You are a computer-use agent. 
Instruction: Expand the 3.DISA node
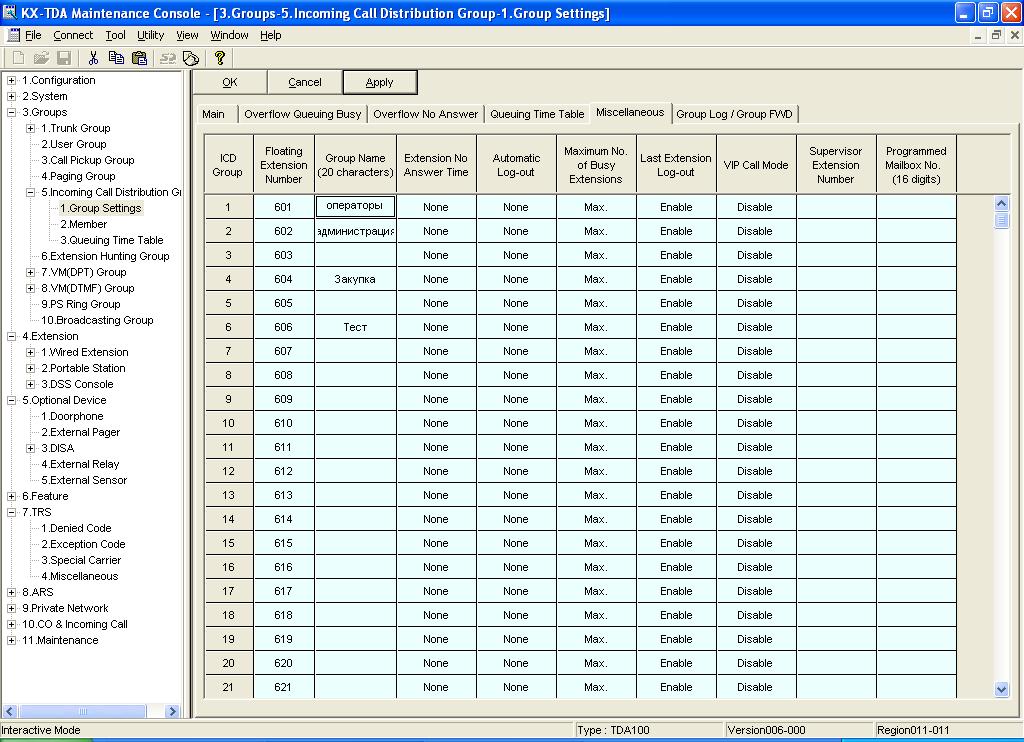tap(30, 448)
